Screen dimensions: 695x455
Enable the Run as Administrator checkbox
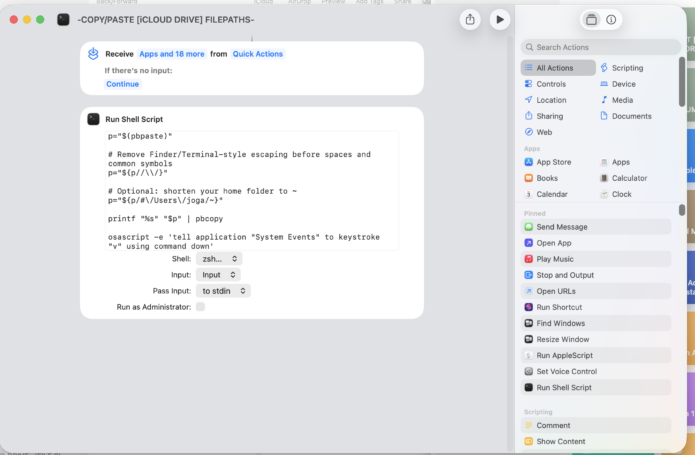pyautogui.click(x=200, y=307)
